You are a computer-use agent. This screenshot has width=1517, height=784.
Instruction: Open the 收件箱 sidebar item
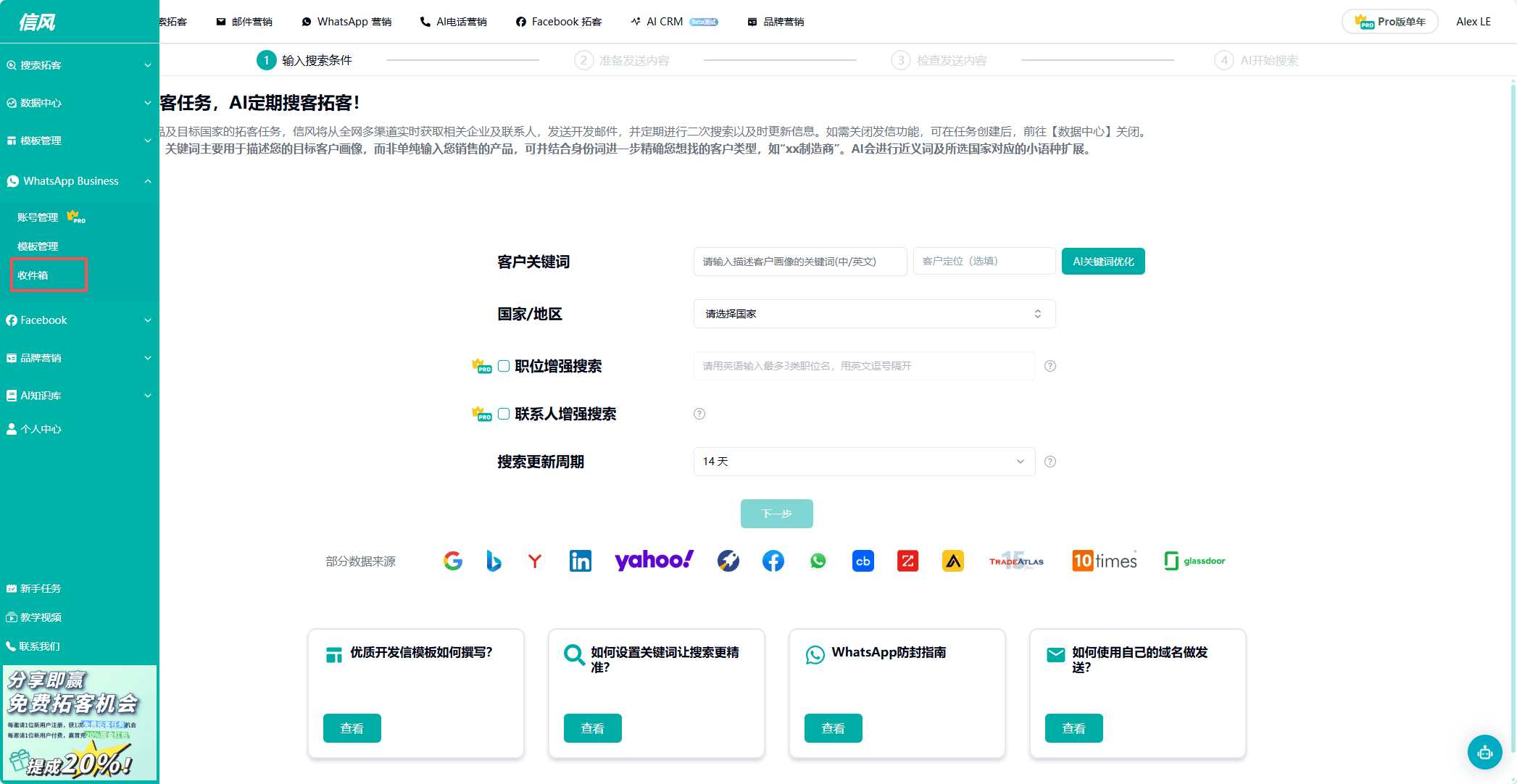(33, 275)
